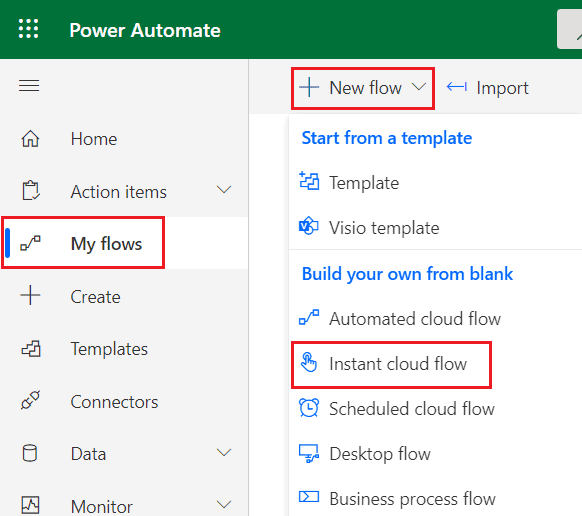Click the Data cylinder icon
The height and width of the screenshot is (516, 582).
pyautogui.click(x=30, y=453)
